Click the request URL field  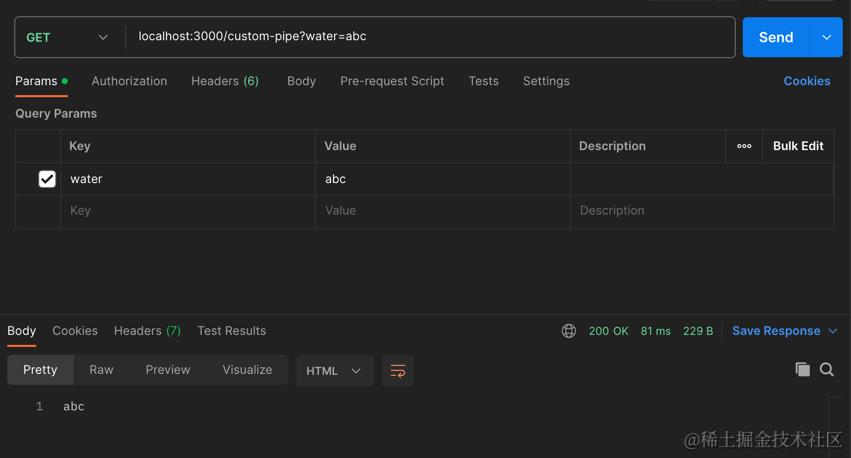point(430,37)
